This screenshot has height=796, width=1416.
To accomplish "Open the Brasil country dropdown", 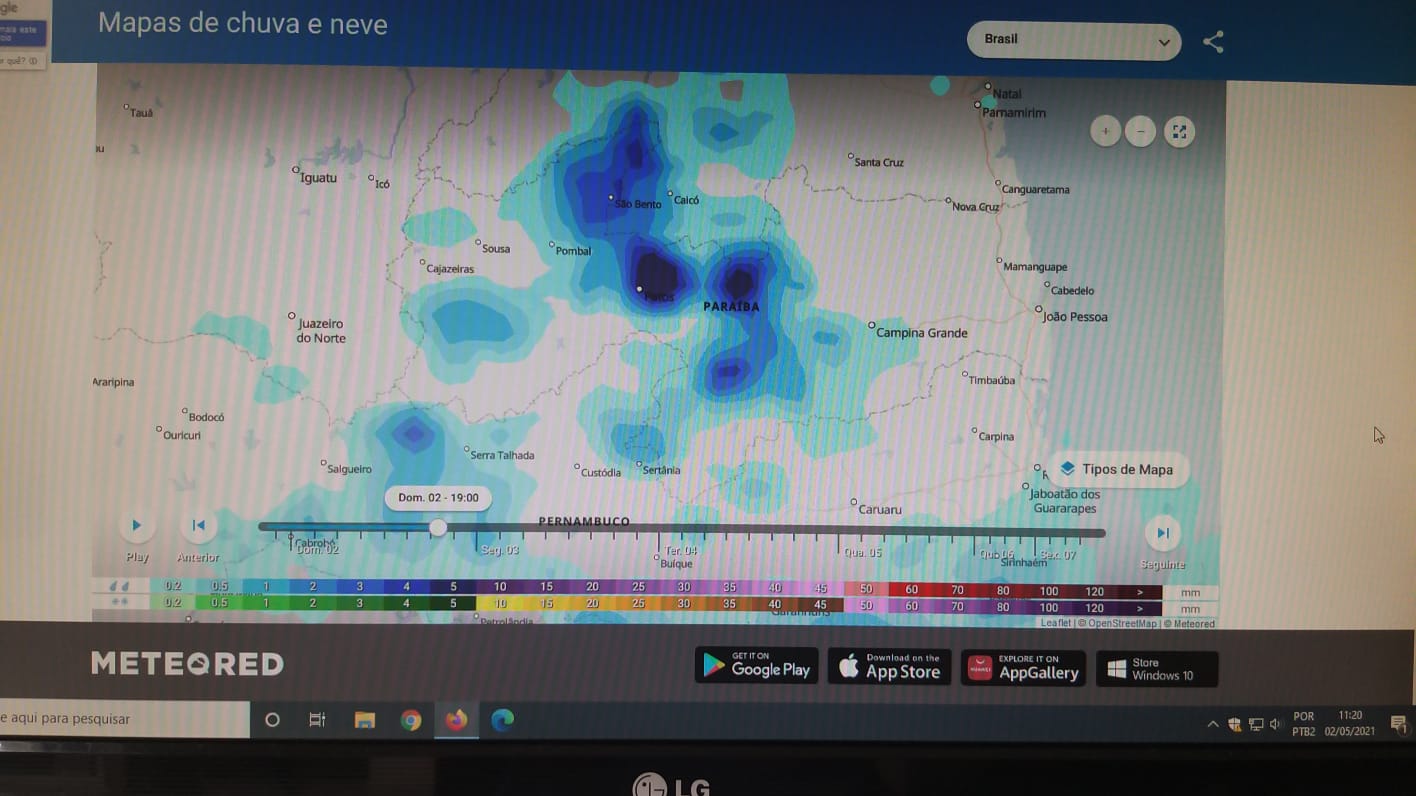I will [1073, 41].
